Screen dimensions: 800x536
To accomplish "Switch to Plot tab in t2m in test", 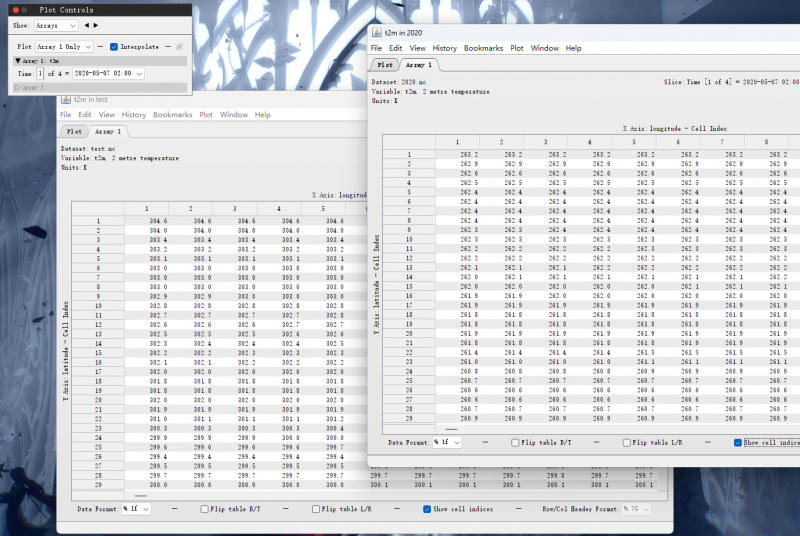I will pos(74,131).
